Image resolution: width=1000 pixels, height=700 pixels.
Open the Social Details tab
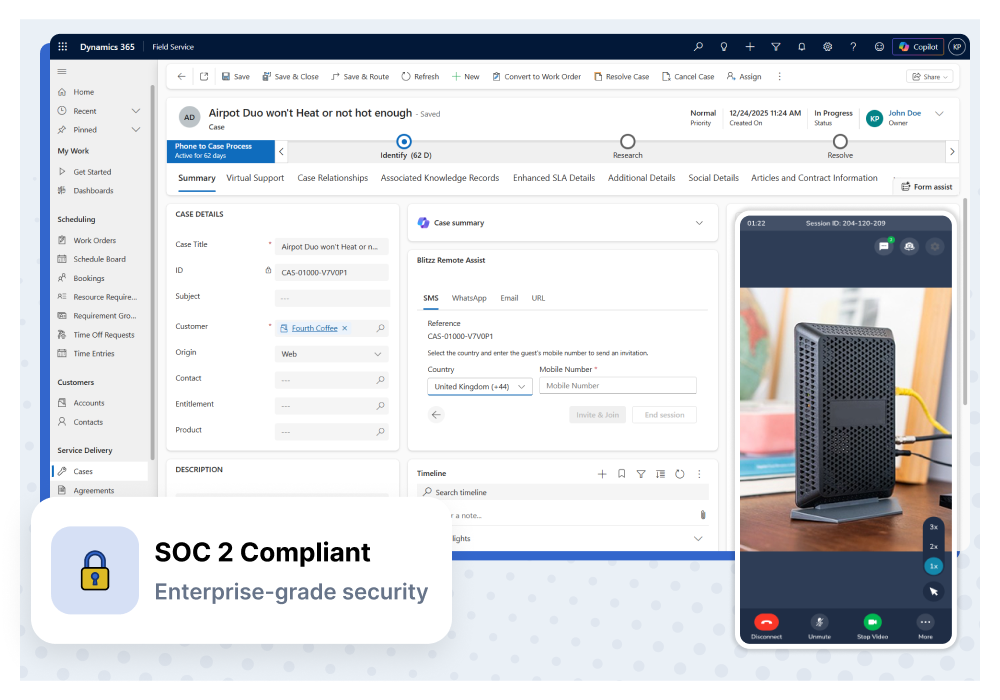point(713,178)
